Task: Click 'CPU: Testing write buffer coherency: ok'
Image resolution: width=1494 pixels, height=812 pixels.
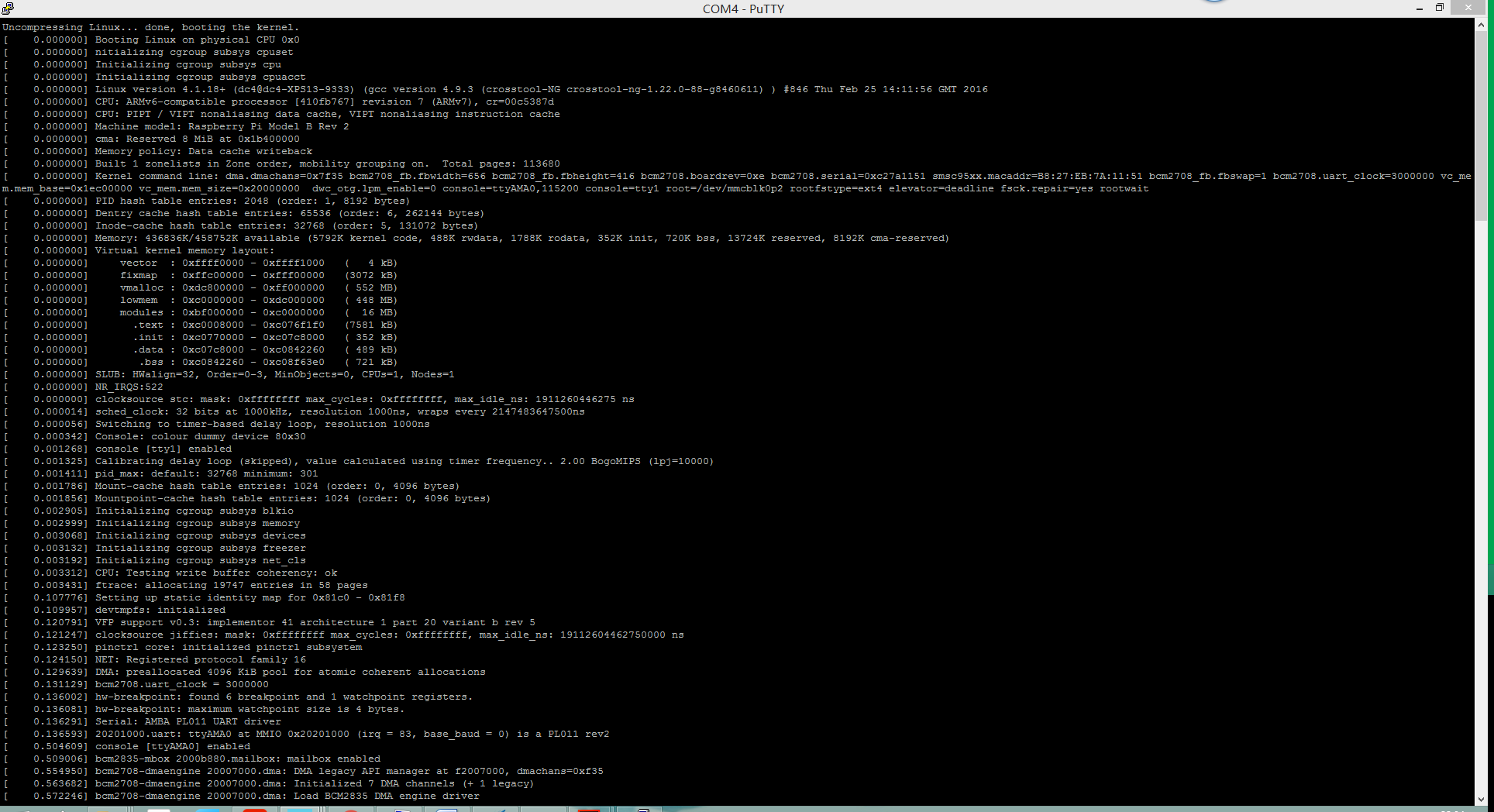Action: point(215,573)
